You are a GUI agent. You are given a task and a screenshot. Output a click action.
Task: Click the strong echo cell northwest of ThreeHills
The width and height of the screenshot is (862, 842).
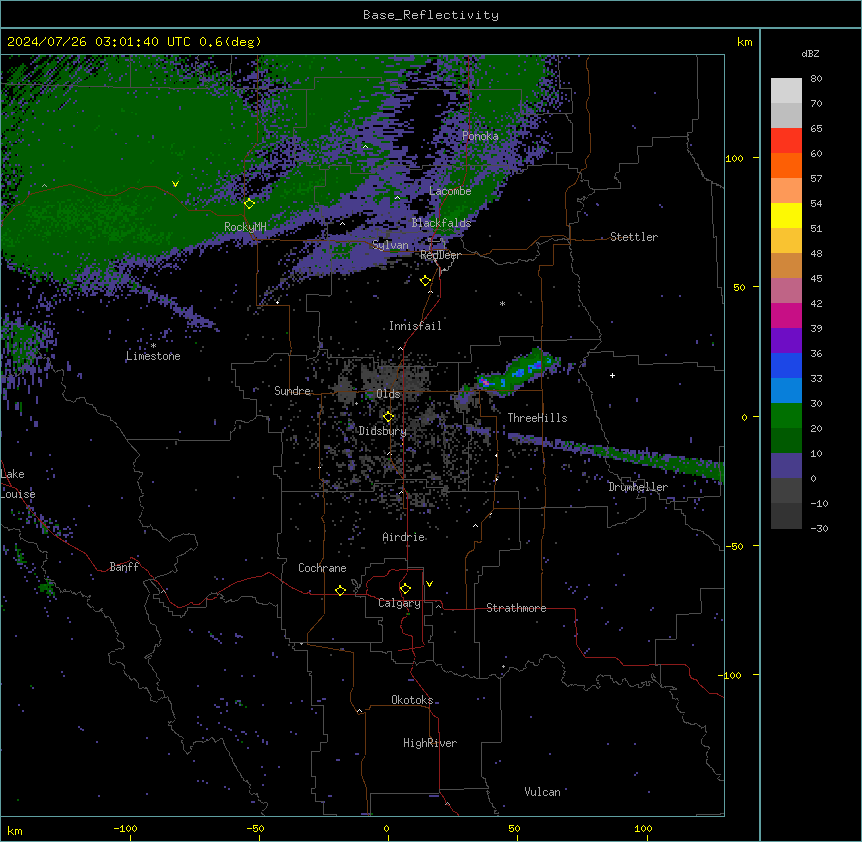coord(518,373)
